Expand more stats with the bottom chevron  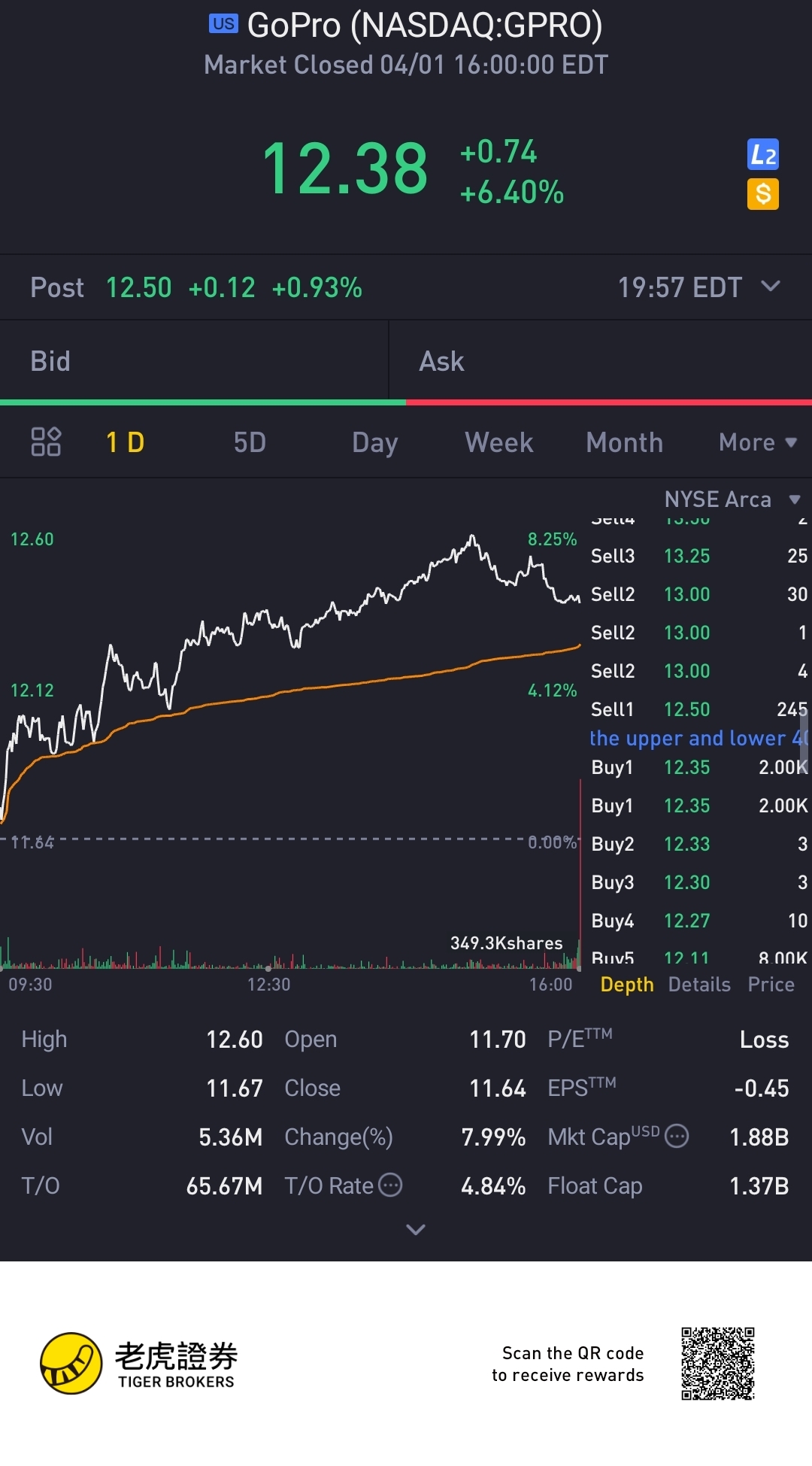(416, 1230)
